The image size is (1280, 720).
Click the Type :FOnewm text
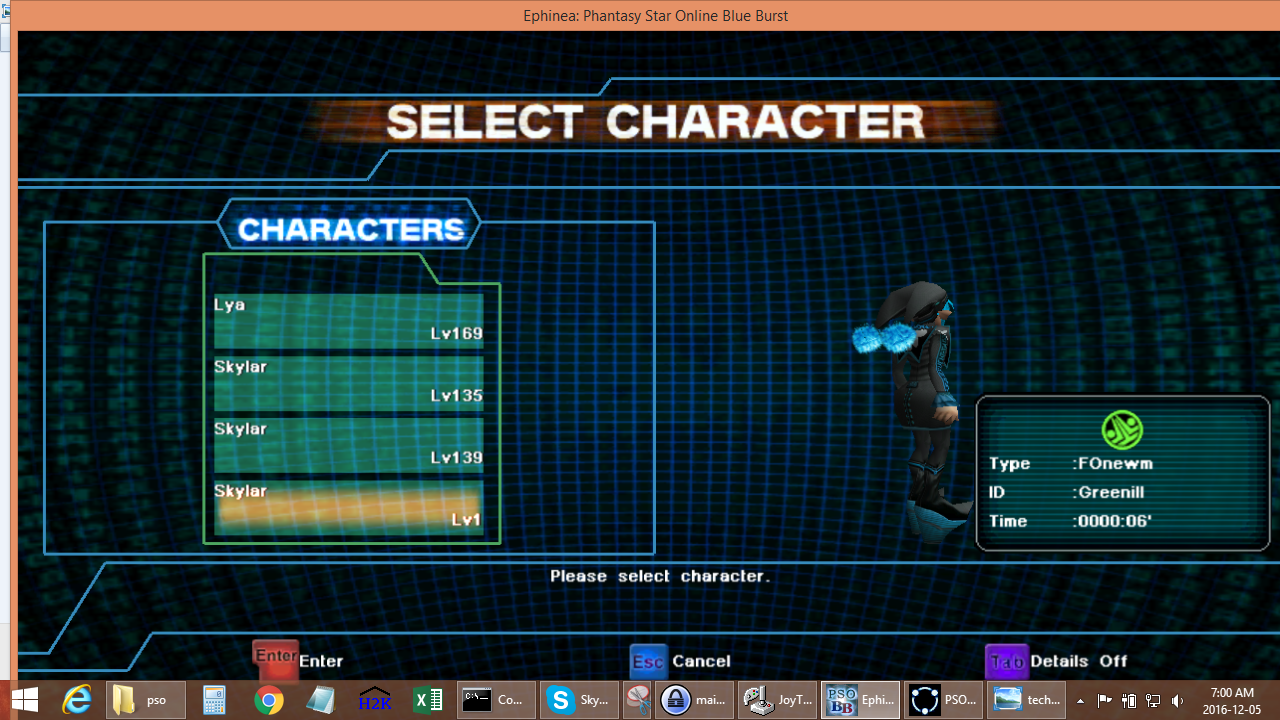click(x=1071, y=463)
